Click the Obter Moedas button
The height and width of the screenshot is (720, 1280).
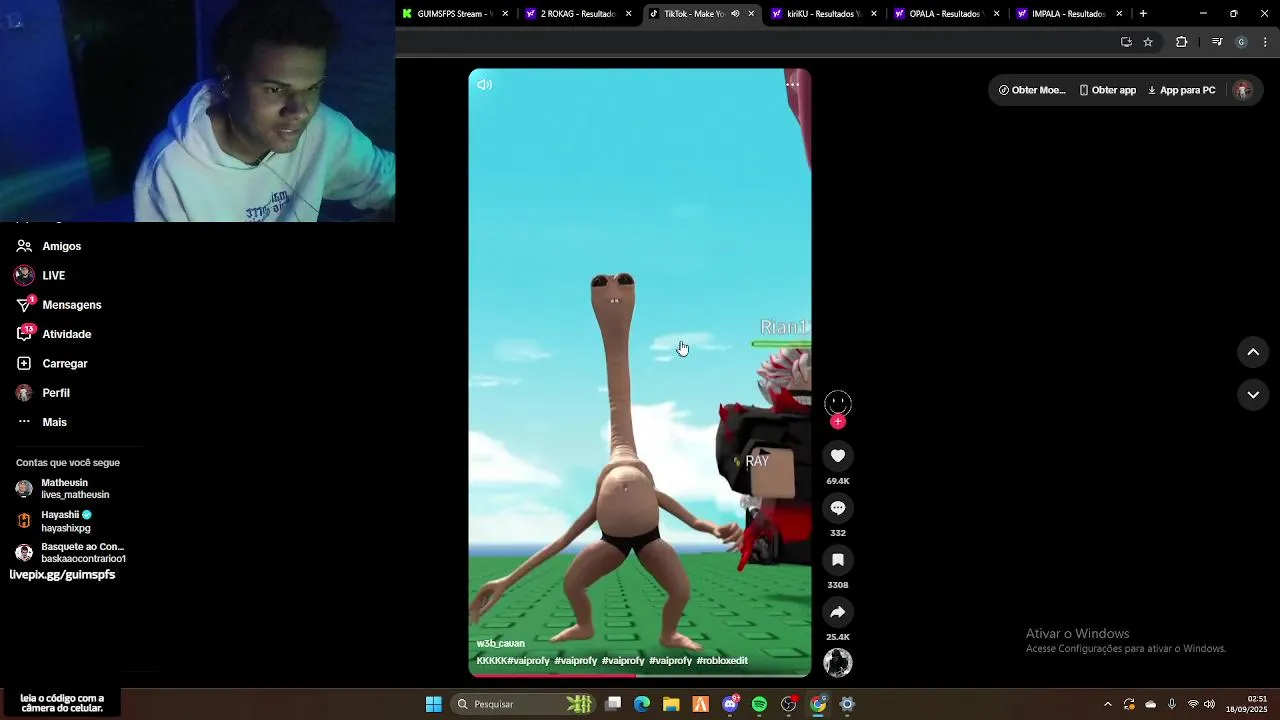click(x=1032, y=90)
